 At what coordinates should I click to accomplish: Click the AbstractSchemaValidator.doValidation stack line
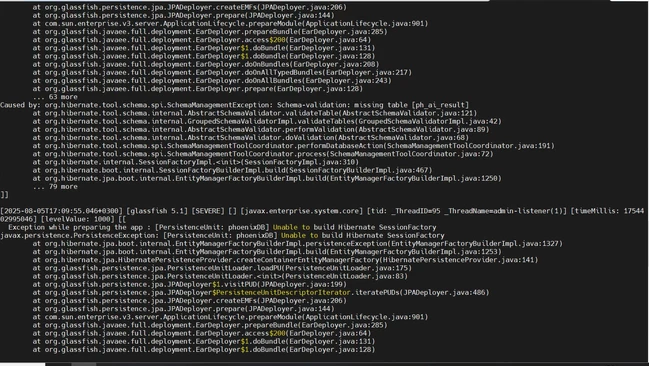(250, 137)
